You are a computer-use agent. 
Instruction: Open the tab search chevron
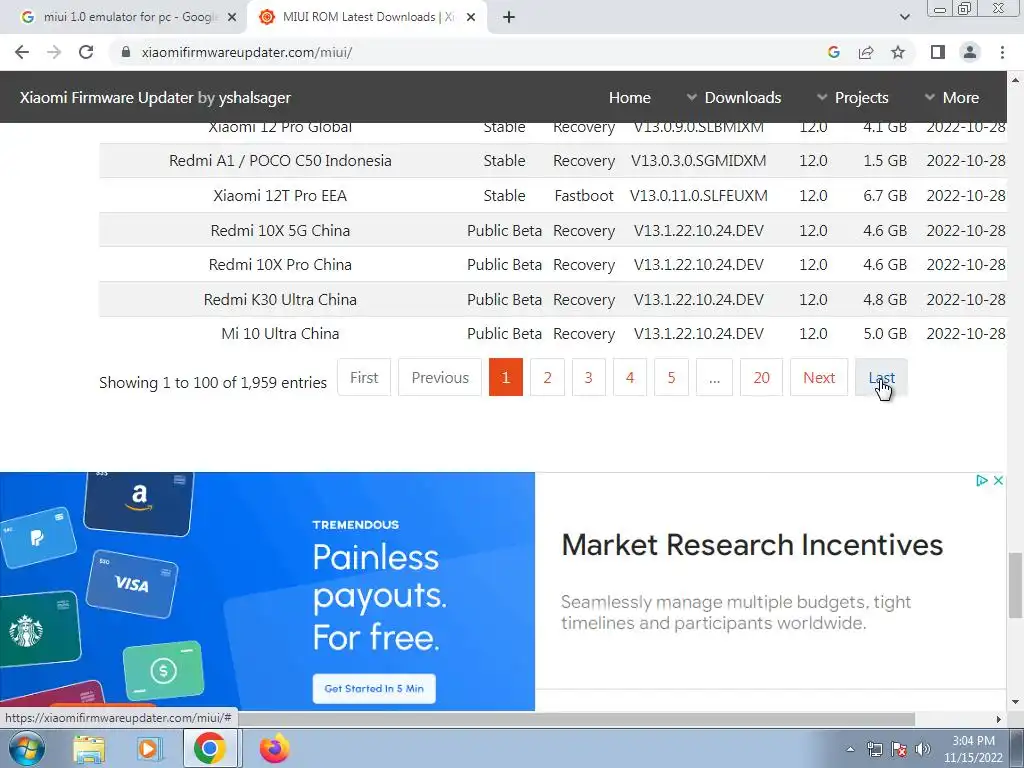[x=904, y=17]
